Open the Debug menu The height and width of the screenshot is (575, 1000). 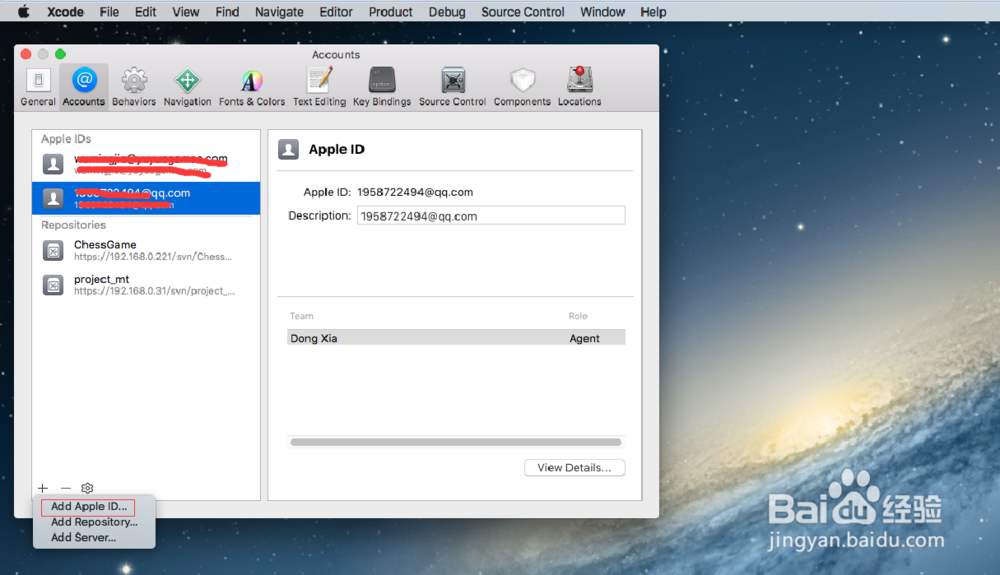[x=446, y=11]
